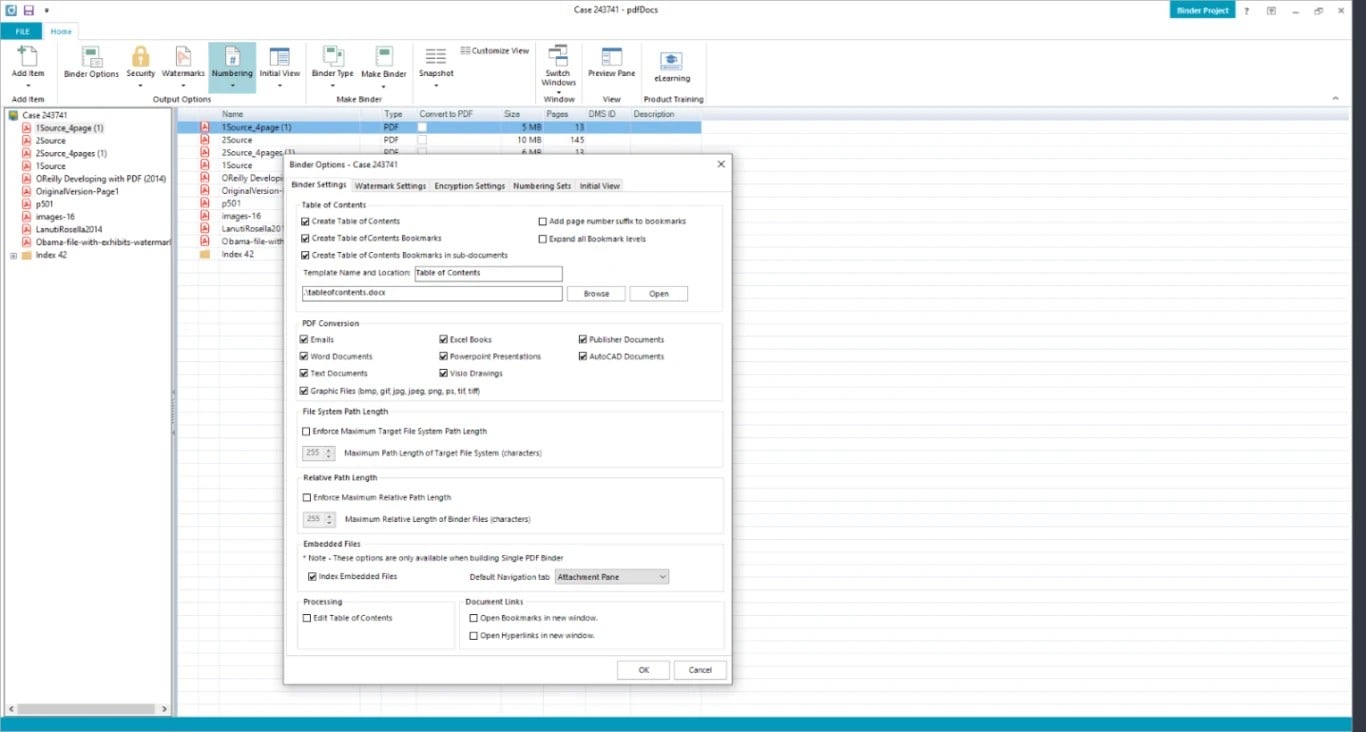Click the pdfDocs app icon in title bar
This screenshot has width=1366, height=732.
[x=10, y=10]
